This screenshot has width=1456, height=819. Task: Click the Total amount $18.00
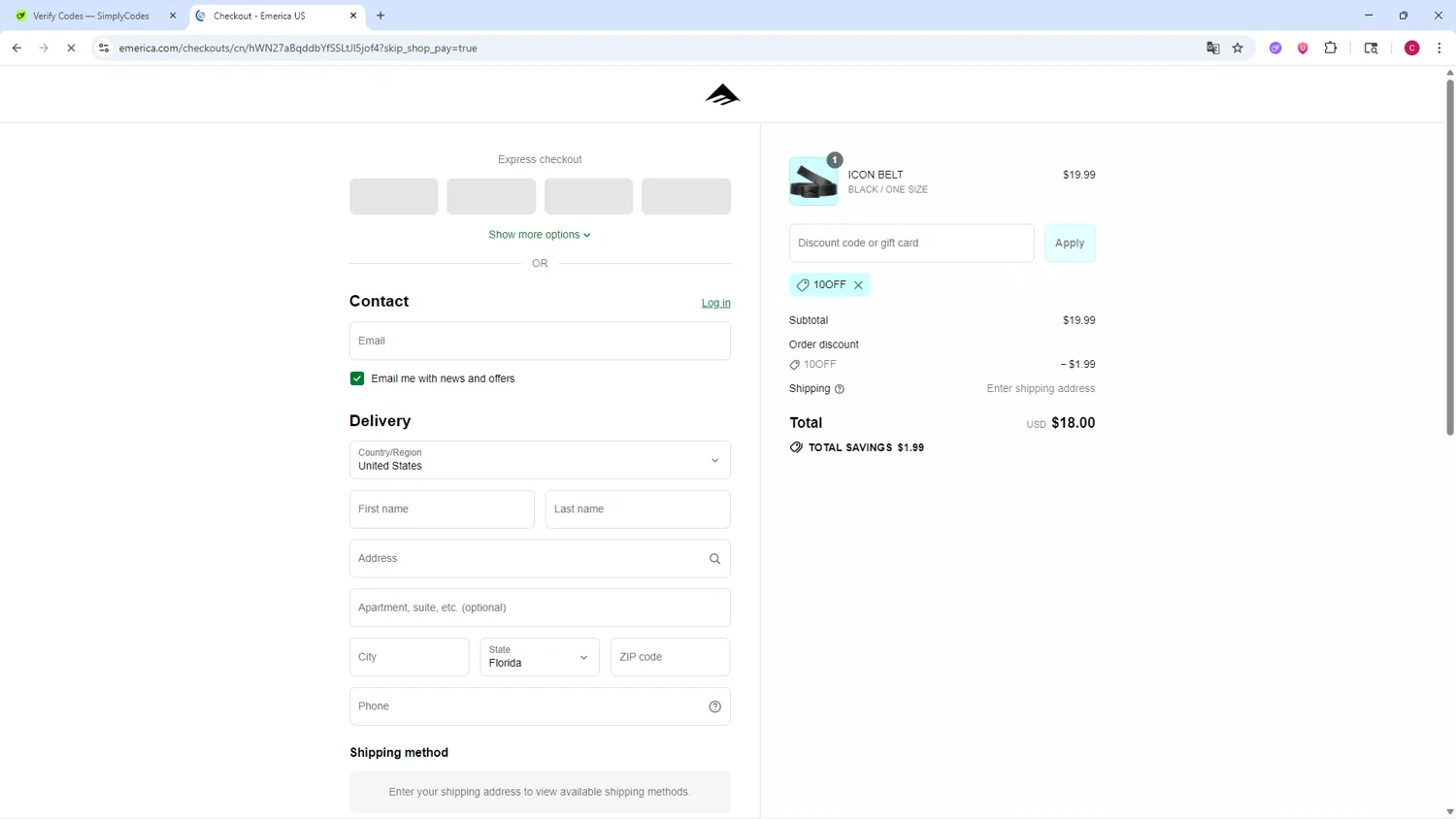click(1073, 423)
